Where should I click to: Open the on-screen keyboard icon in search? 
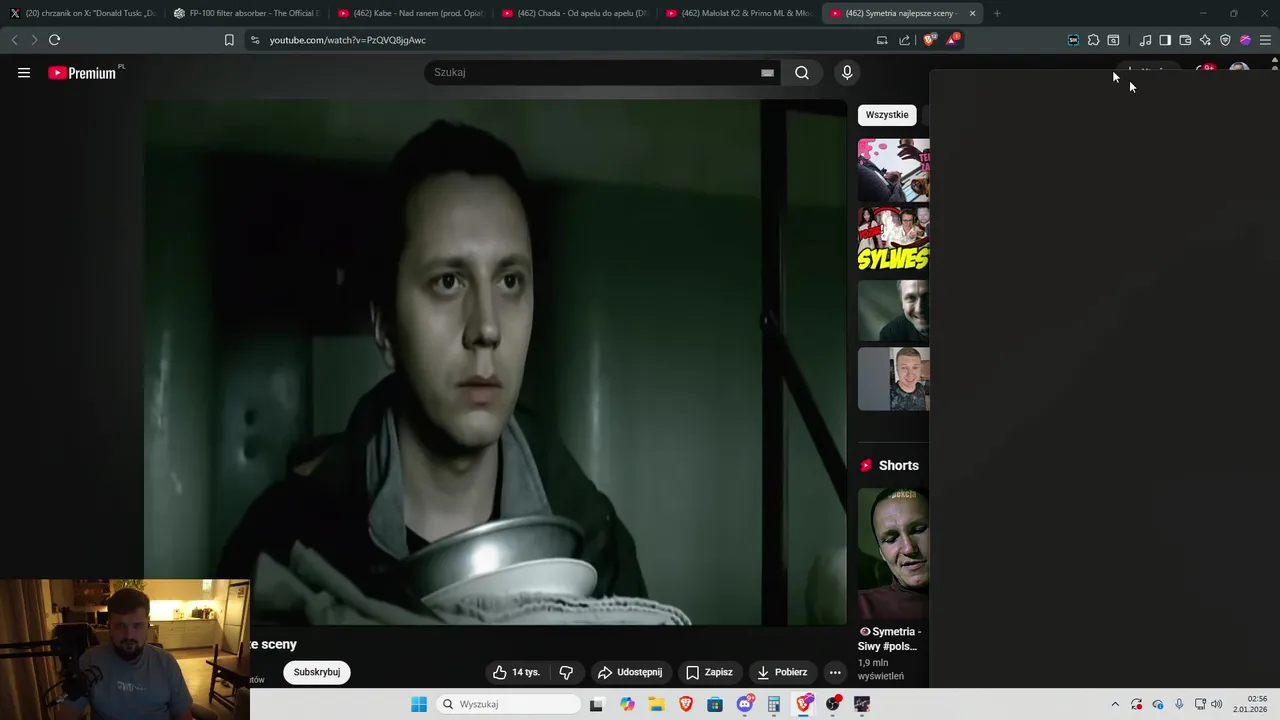(x=767, y=72)
